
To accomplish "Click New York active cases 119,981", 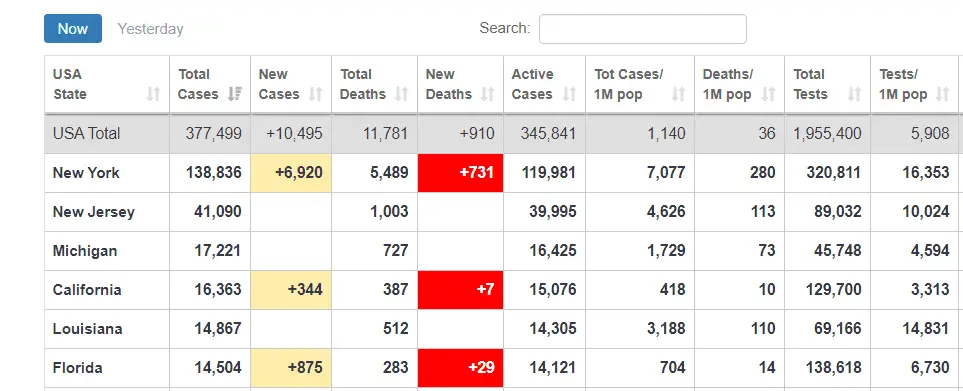I will click(x=549, y=172).
